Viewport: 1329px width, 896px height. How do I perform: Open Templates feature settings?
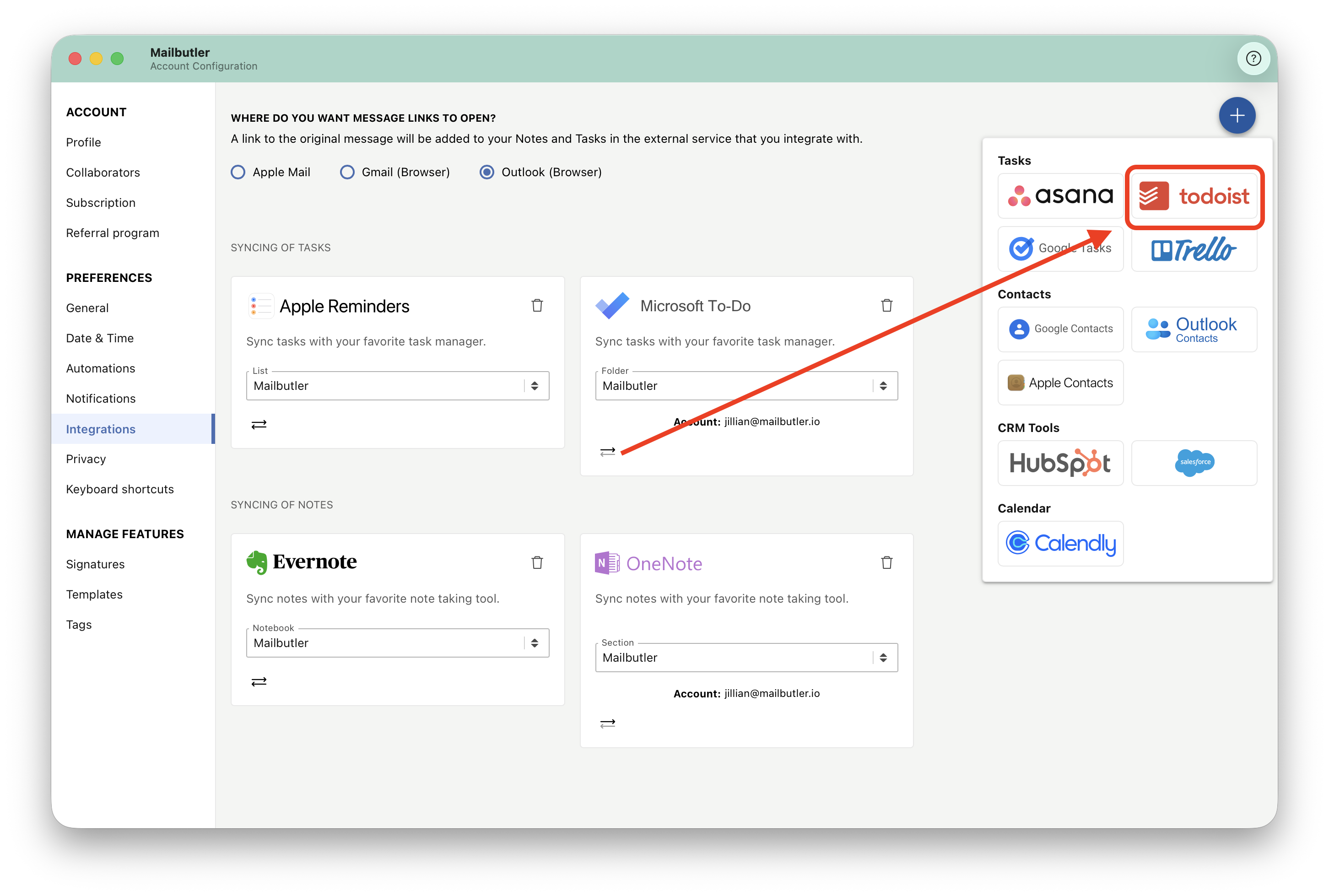coord(94,595)
